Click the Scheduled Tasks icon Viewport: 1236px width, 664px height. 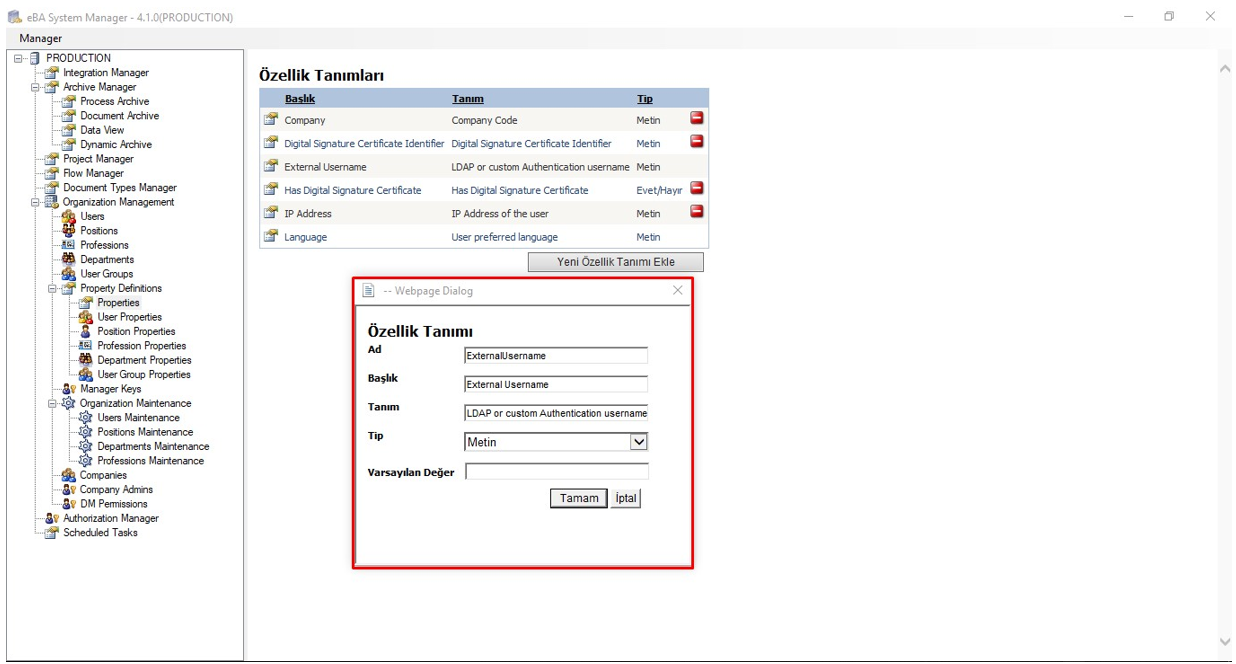click(51, 533)
